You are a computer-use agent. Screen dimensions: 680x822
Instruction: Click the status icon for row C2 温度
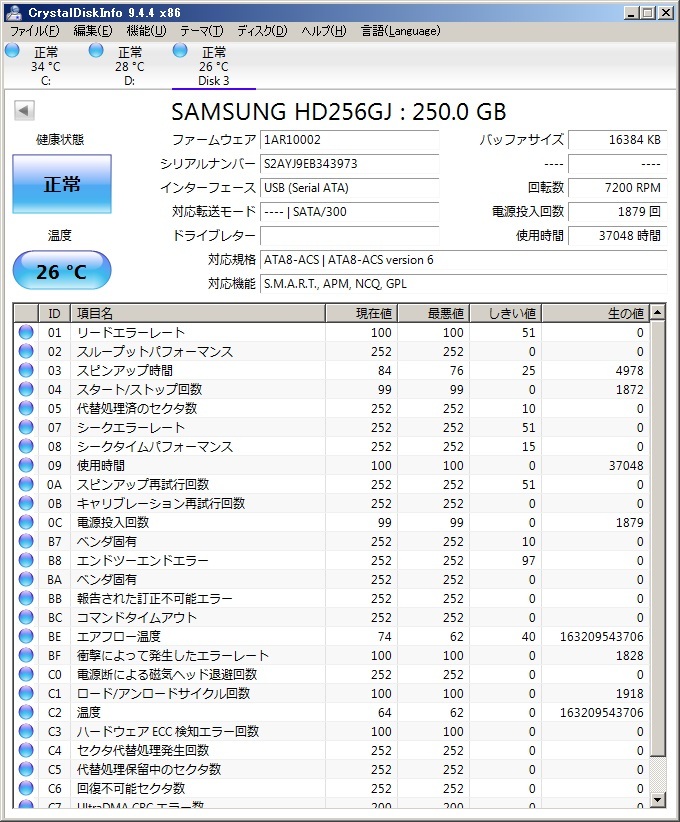26,712
